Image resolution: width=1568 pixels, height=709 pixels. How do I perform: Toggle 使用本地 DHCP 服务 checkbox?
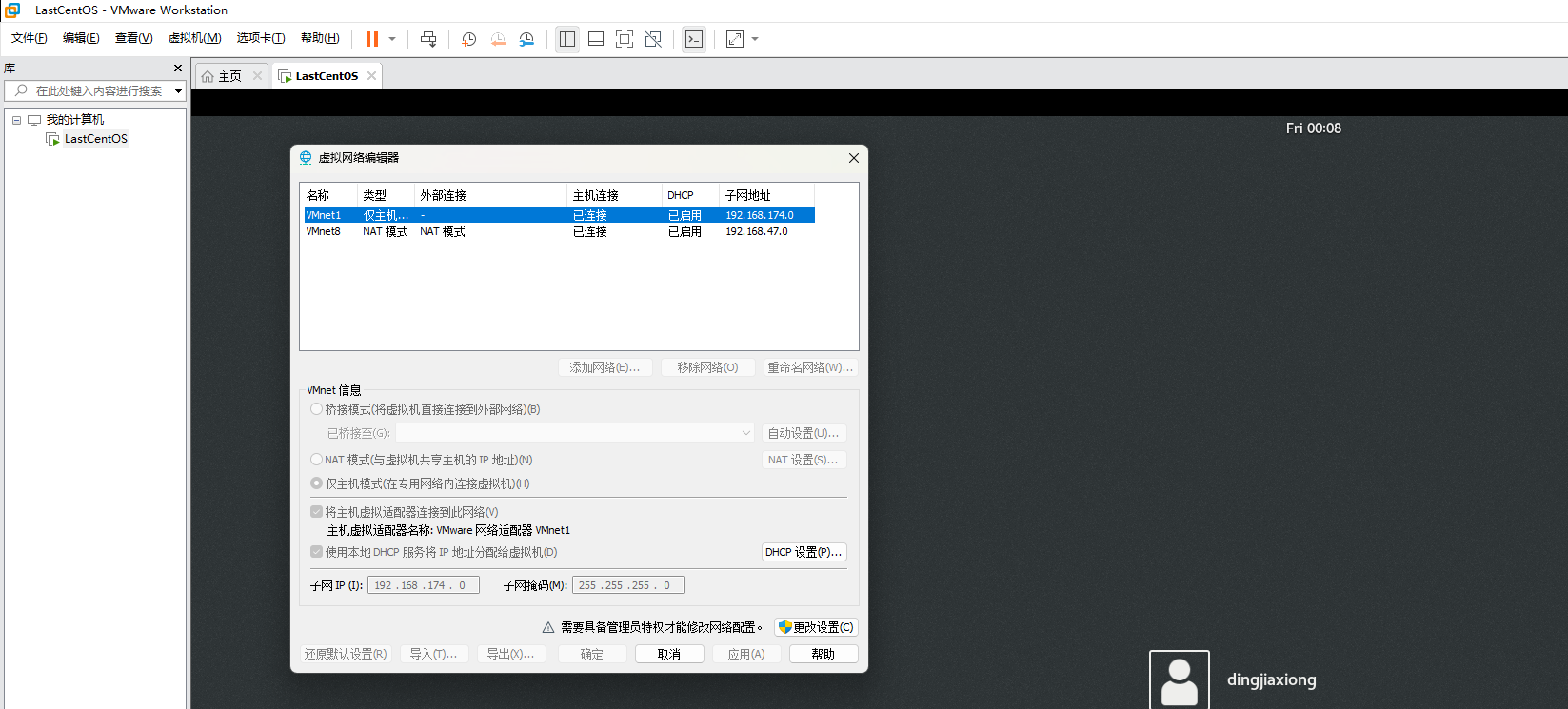[316, 552]
